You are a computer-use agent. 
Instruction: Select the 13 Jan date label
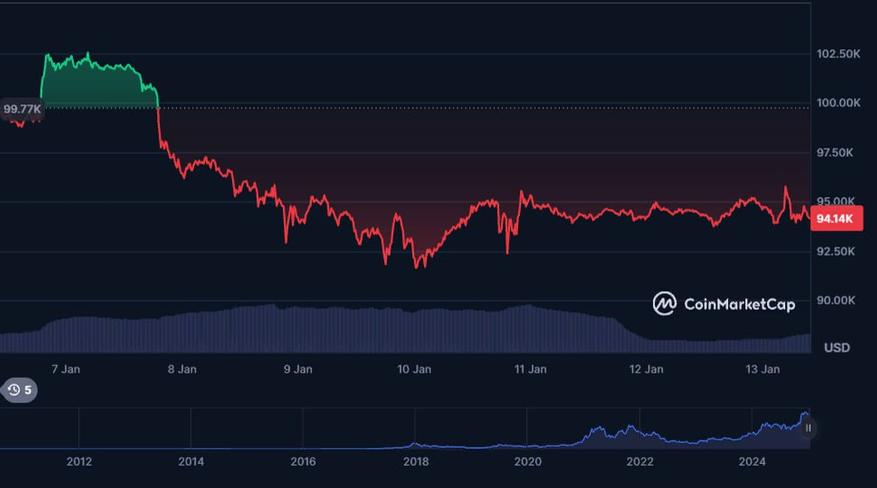[x=762, y=369]
